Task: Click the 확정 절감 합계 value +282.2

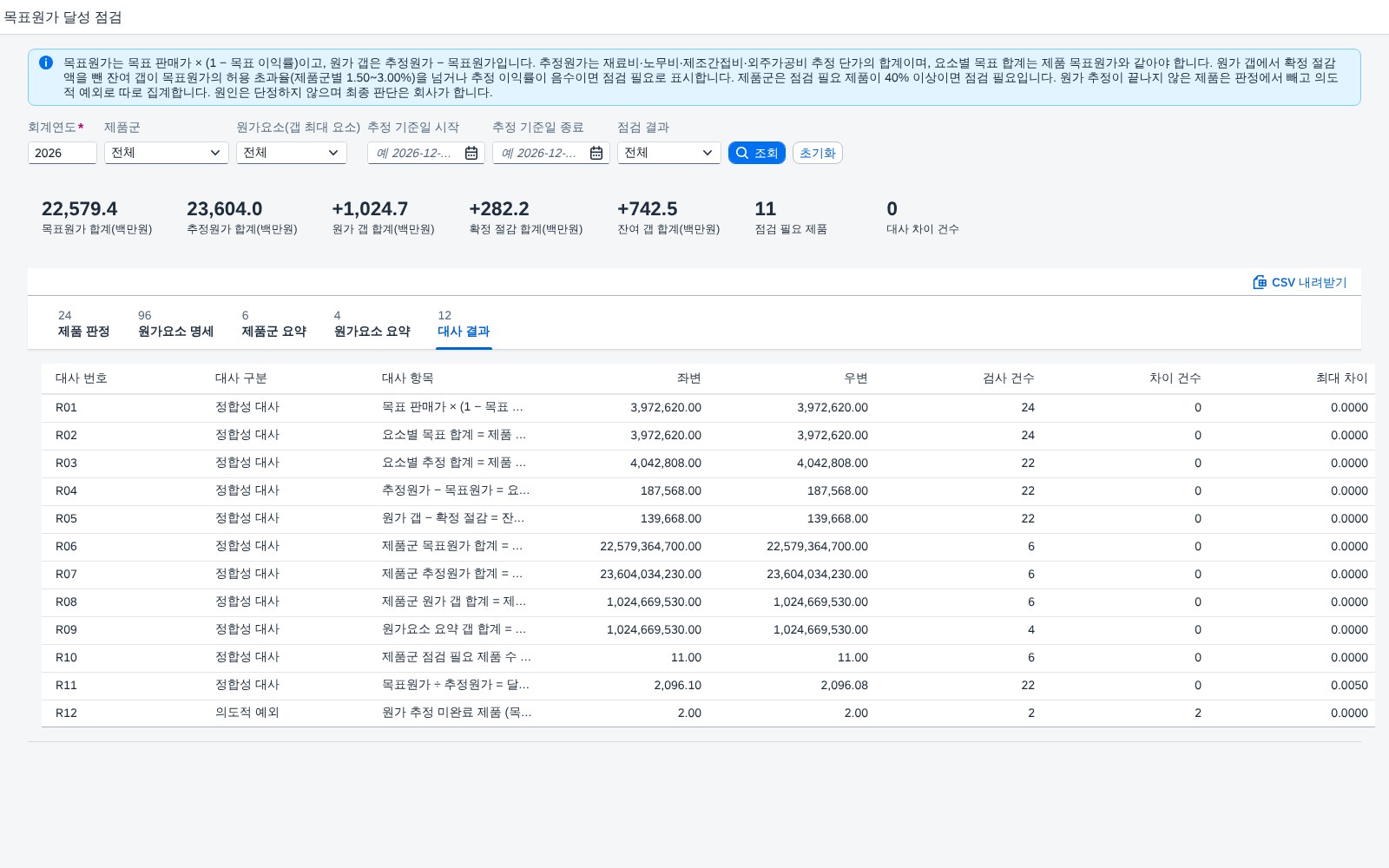Action: coord(499,209)
